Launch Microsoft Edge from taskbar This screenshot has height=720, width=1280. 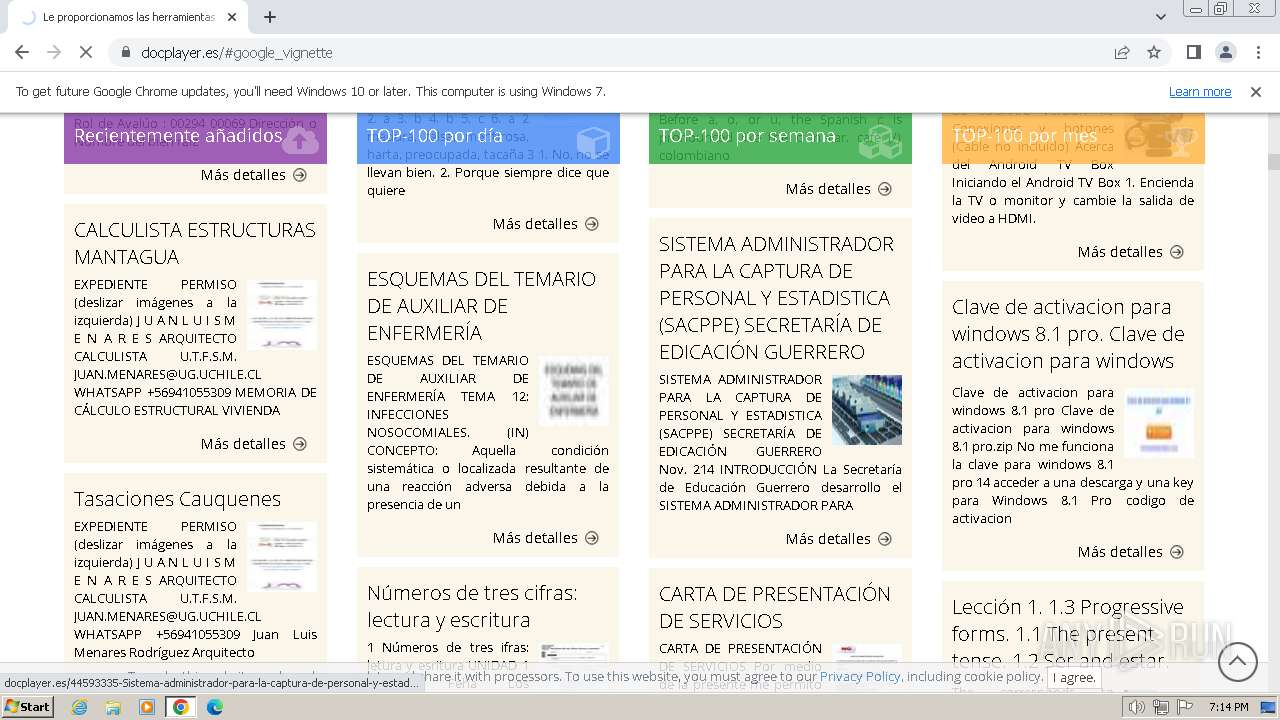pyautogui.click(x=215, y=707)
